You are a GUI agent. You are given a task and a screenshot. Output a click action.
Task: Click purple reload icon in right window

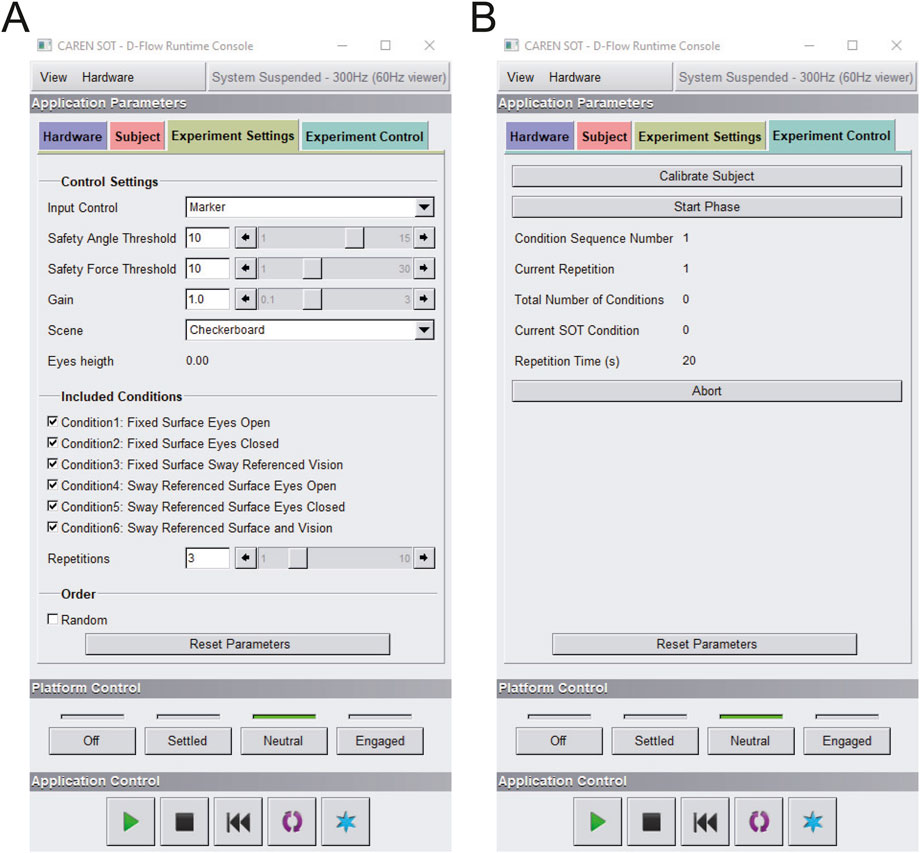click(760, 822)
